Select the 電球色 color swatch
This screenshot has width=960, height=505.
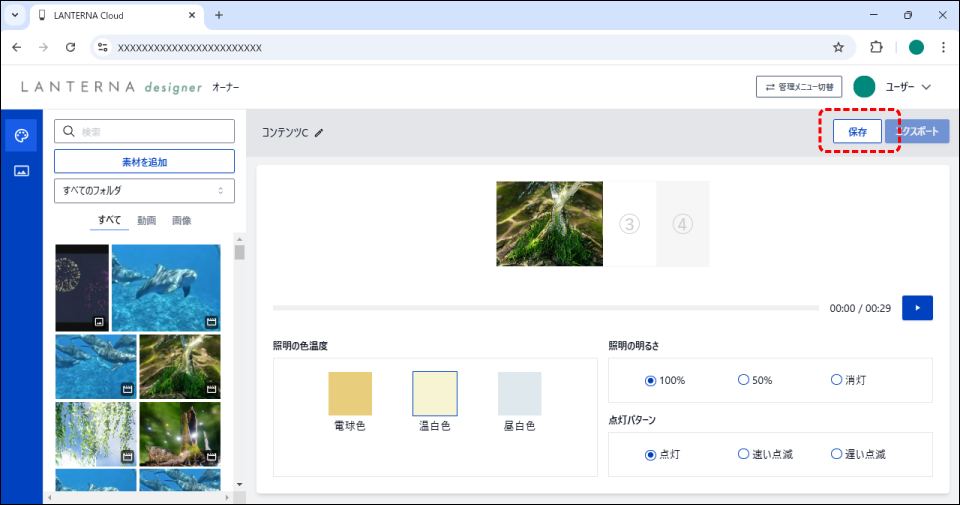tap(350, 394)
